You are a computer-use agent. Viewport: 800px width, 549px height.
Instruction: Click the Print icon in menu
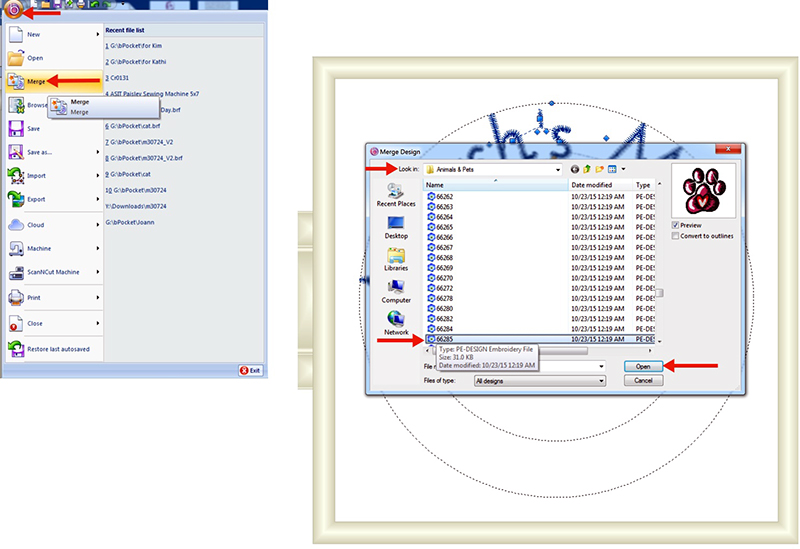point(18,297)
